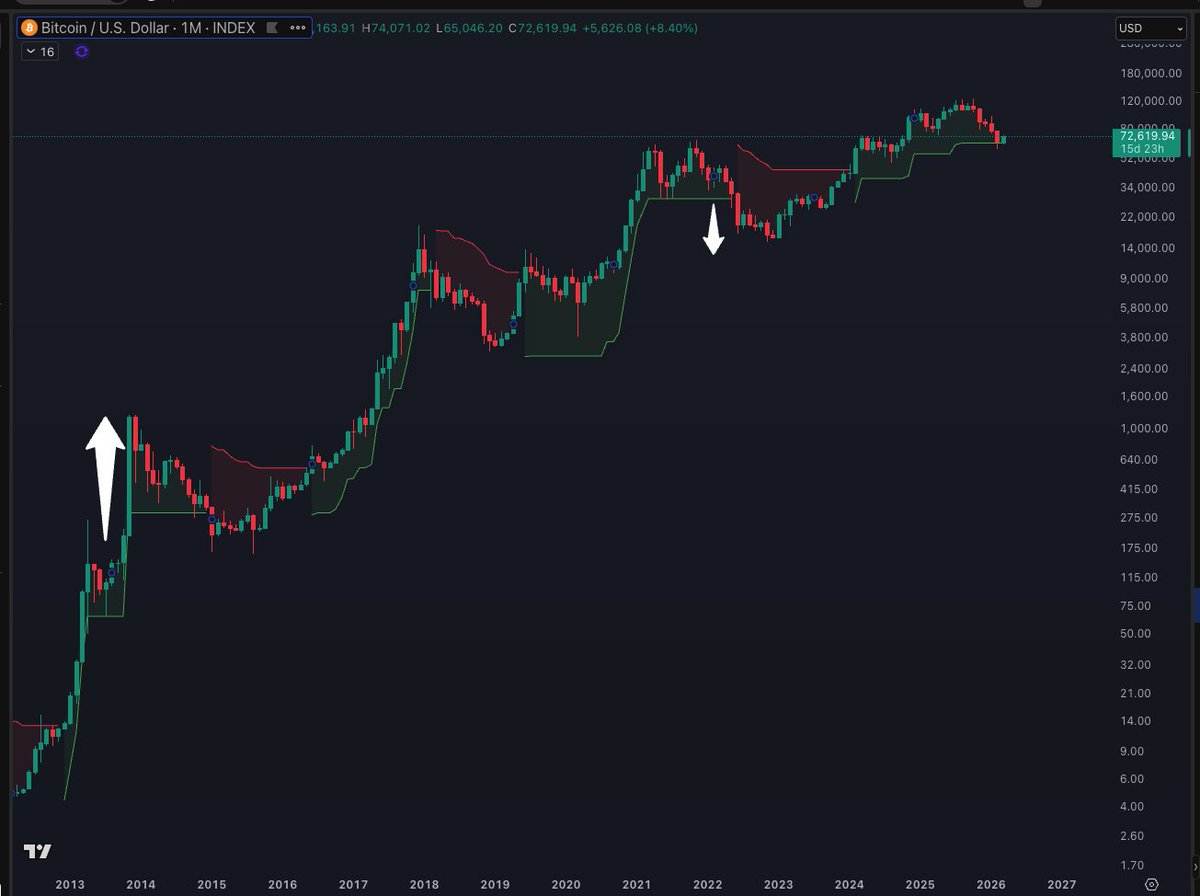
Task: Click the 2025 label on time axis
Action: click(920, 885)
